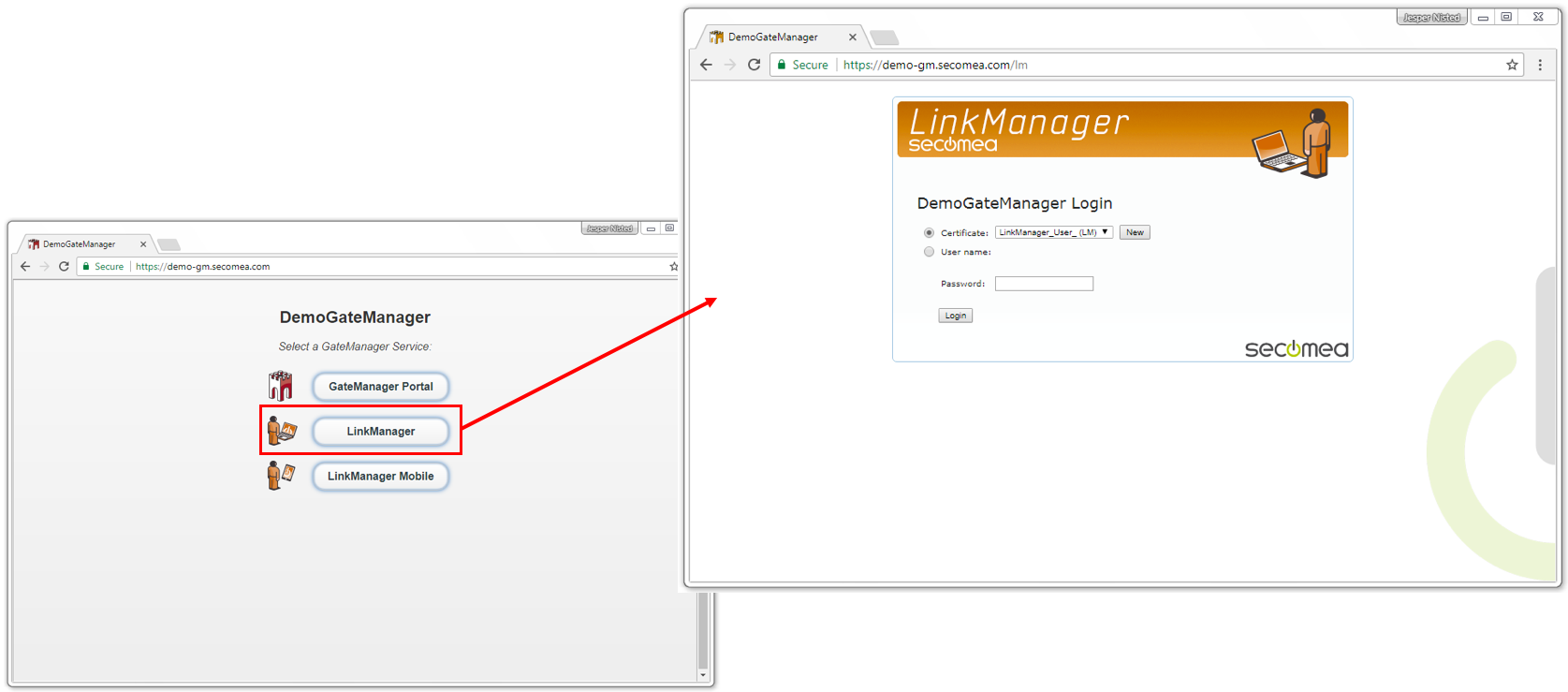Click the GateManager Portal castle icon

click(280, 385)
